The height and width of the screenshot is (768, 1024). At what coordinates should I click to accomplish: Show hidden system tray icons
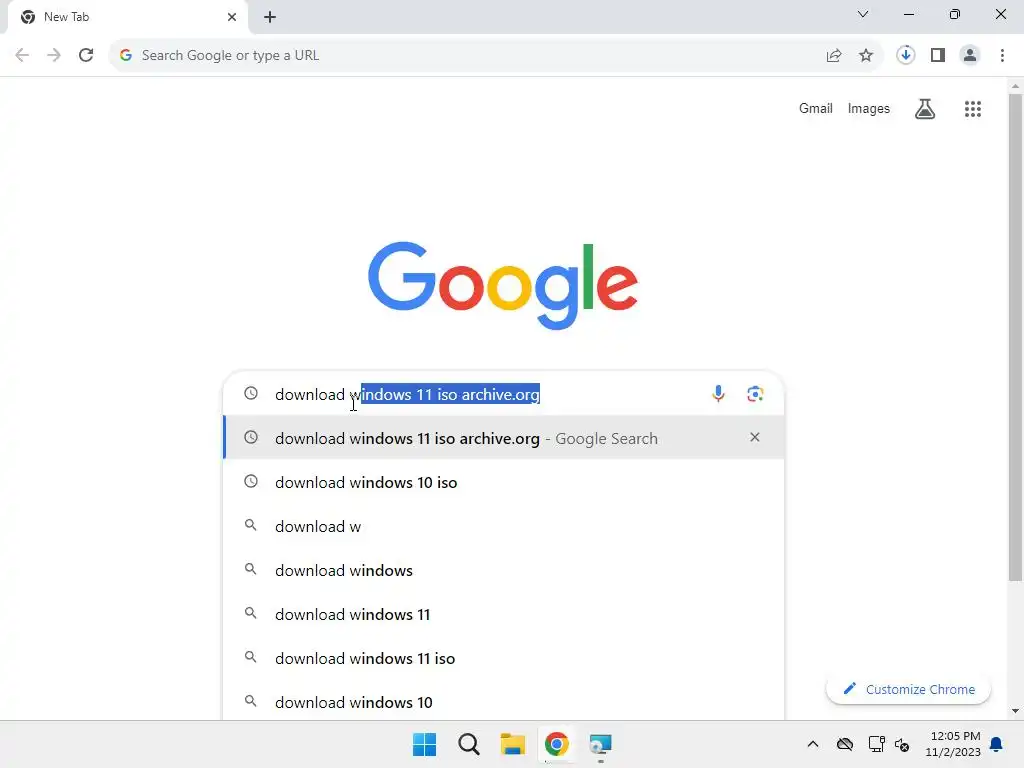click(812, 744)
